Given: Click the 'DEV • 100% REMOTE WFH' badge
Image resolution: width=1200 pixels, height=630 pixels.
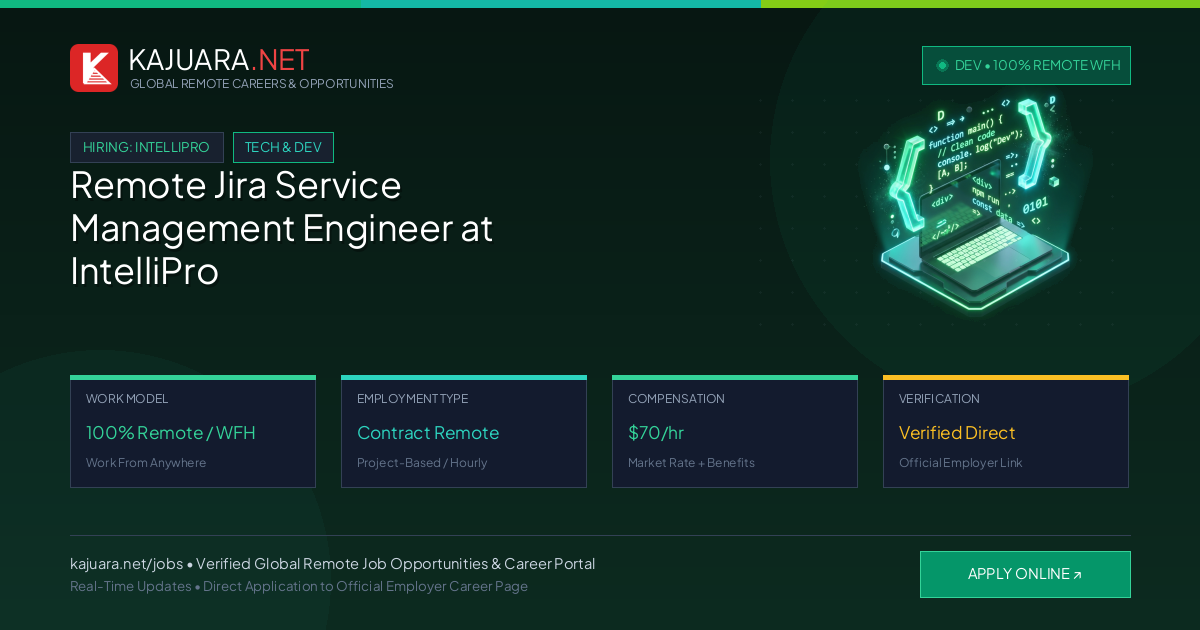Looking at the screenshot, I should [1026, 65].
